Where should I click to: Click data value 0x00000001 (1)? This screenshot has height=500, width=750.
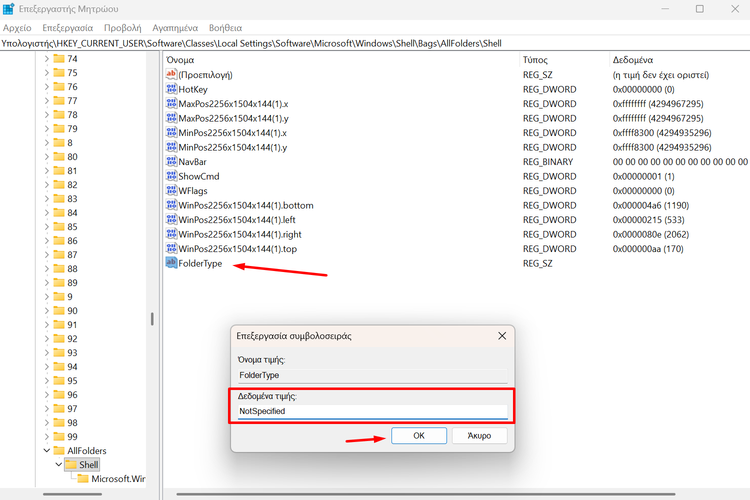point(643,176)
